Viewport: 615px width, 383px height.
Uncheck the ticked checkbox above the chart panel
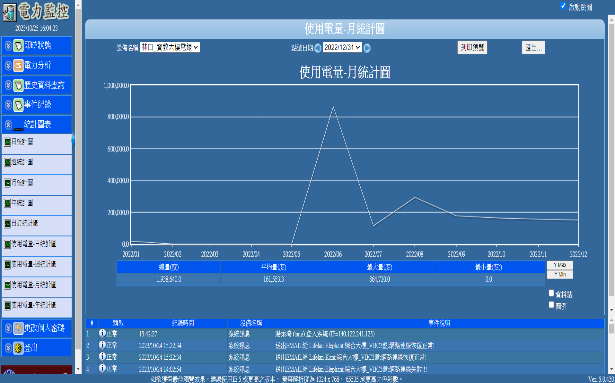coord(563,6)
